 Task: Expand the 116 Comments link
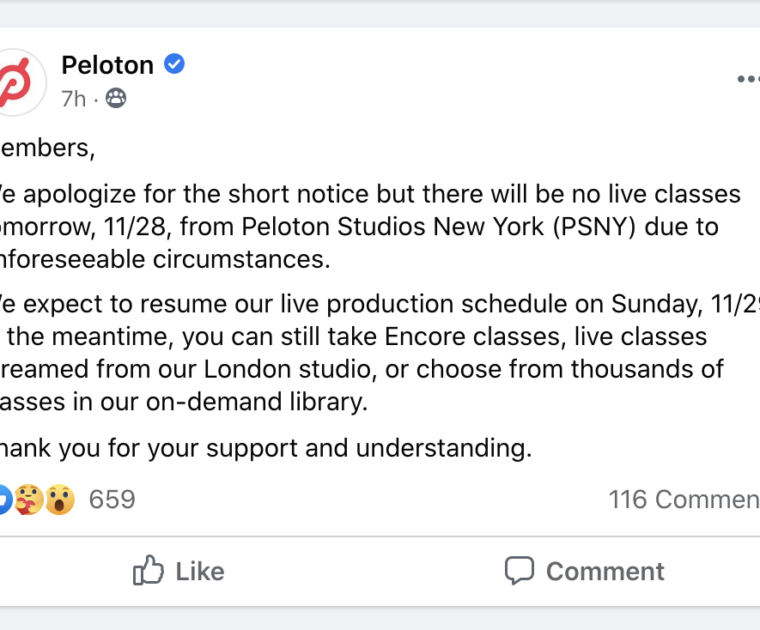click(x=684, y=499)
